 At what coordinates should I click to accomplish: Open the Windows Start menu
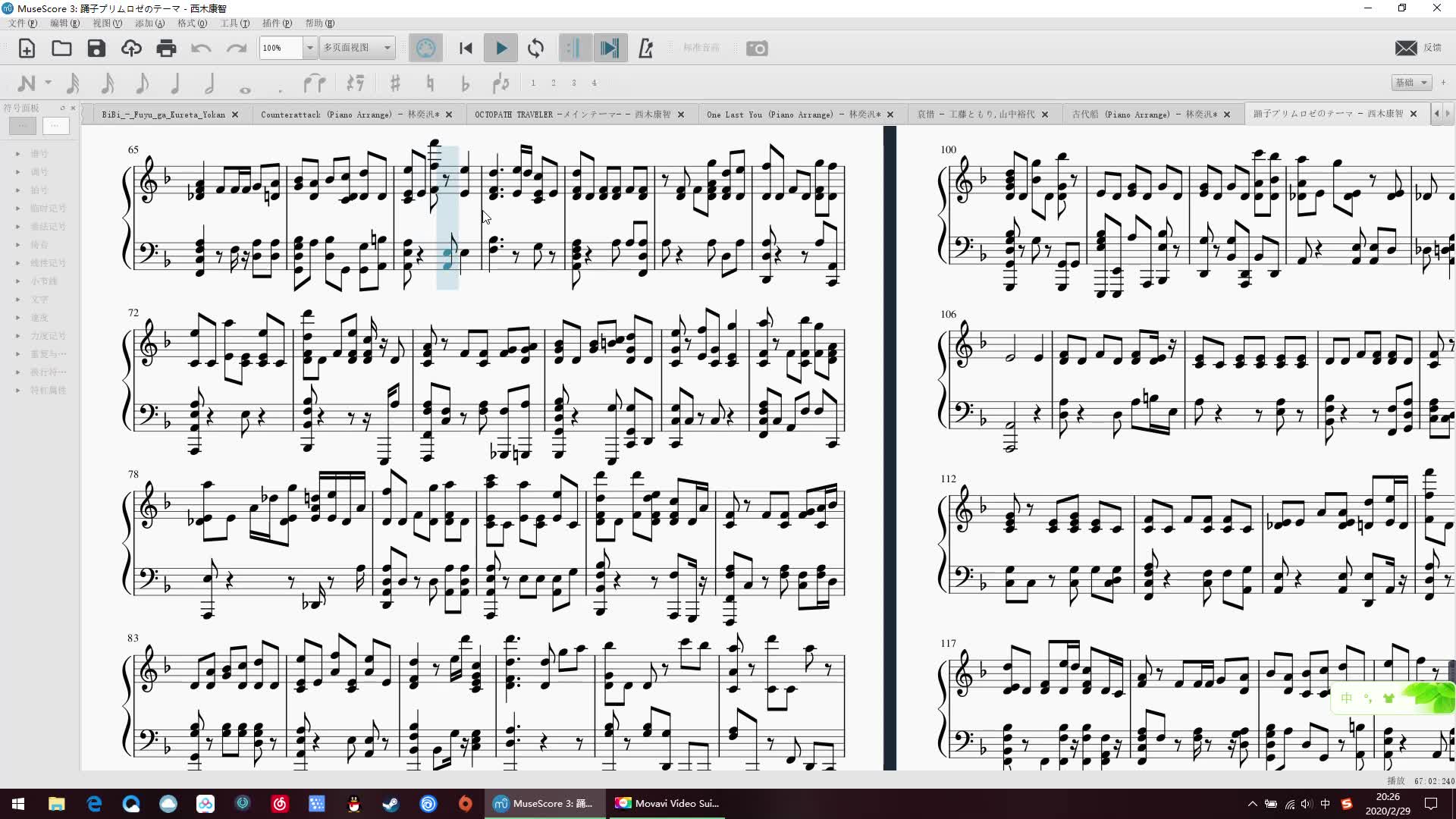coord(18,804)
